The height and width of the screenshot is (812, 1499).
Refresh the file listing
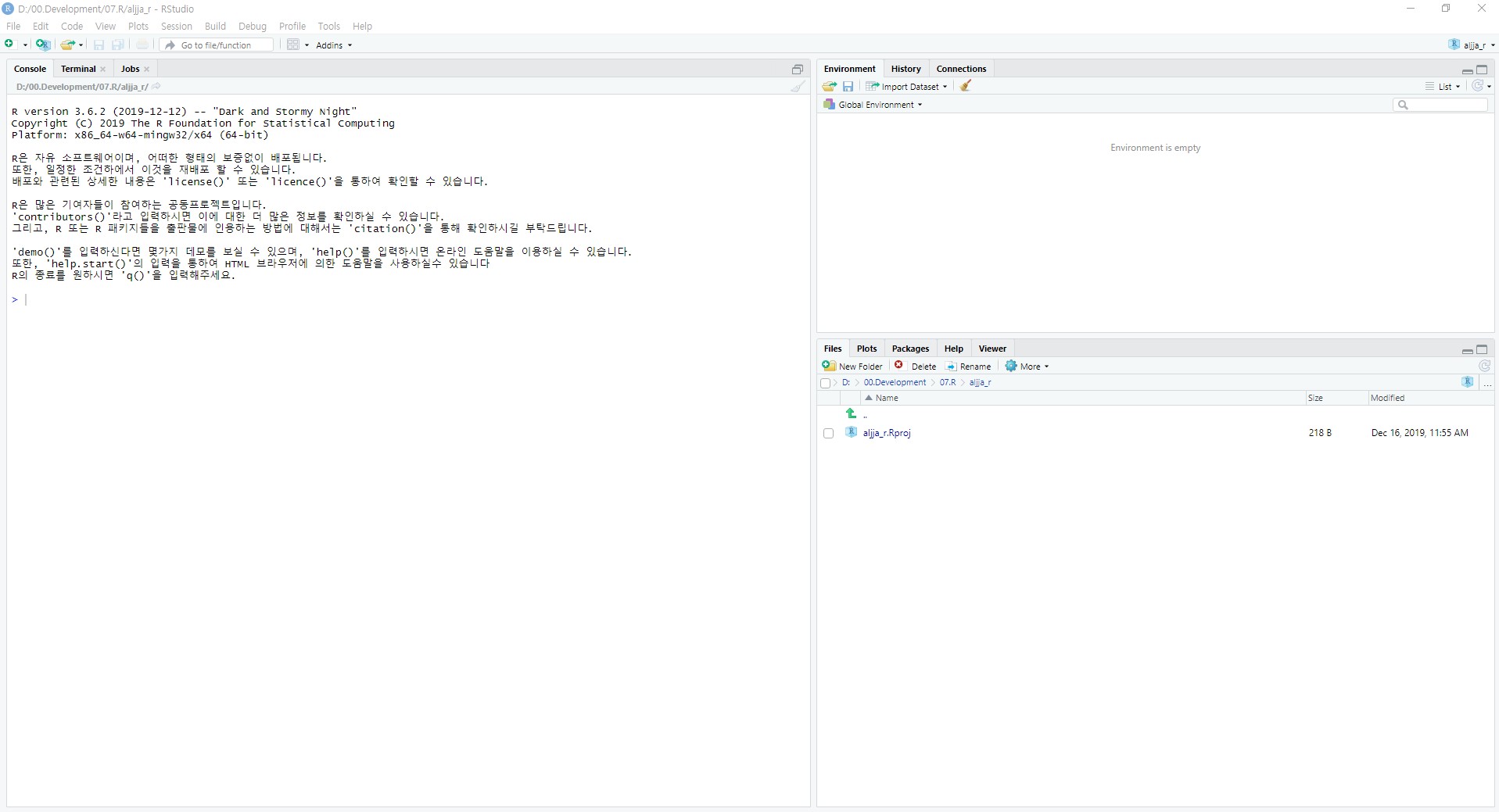[1484, 366]
